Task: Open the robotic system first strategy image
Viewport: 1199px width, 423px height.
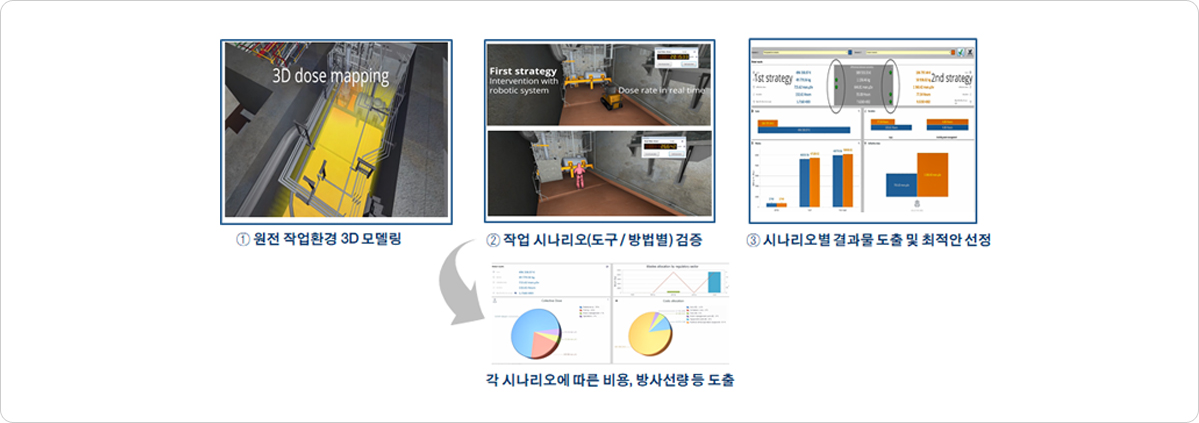Action: 600,83
